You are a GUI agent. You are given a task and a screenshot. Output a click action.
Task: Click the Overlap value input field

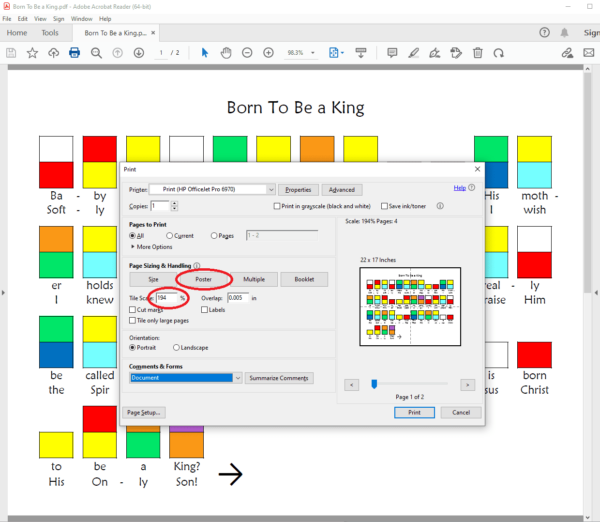point(238,298)
